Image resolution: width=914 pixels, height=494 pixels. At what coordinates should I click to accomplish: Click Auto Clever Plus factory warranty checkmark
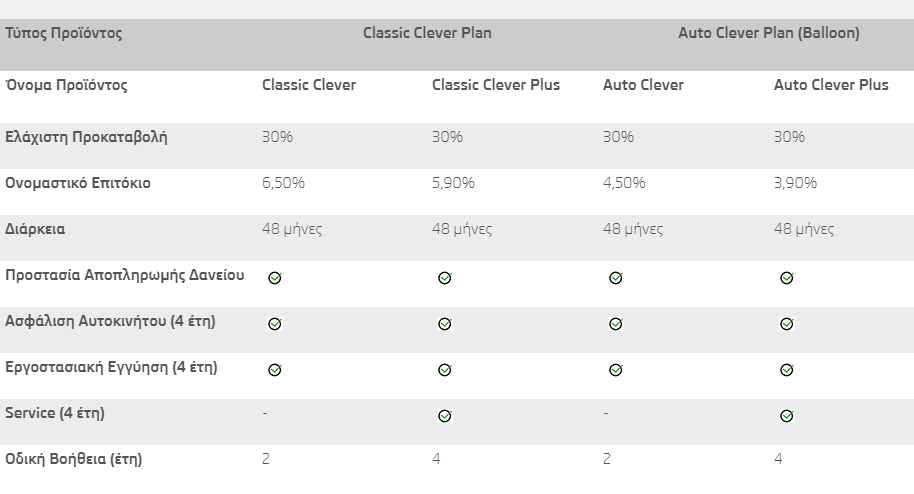[787, 370]
